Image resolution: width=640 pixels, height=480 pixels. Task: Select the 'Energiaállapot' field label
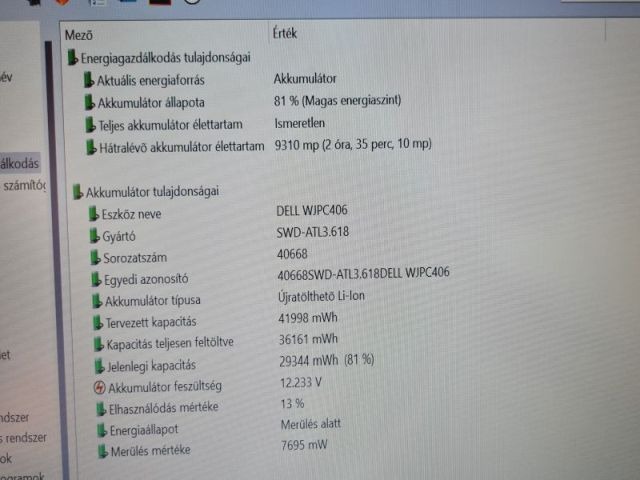pyautogui.click(x=144, y=430)
